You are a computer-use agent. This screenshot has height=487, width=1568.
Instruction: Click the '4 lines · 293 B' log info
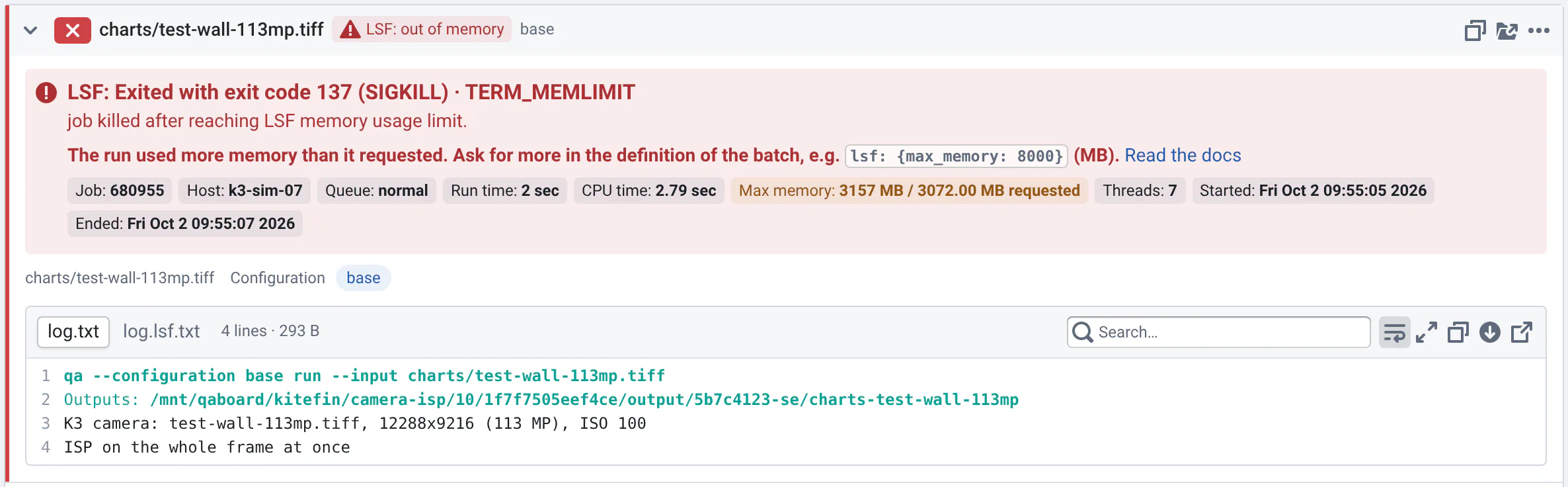click(270, 331)
